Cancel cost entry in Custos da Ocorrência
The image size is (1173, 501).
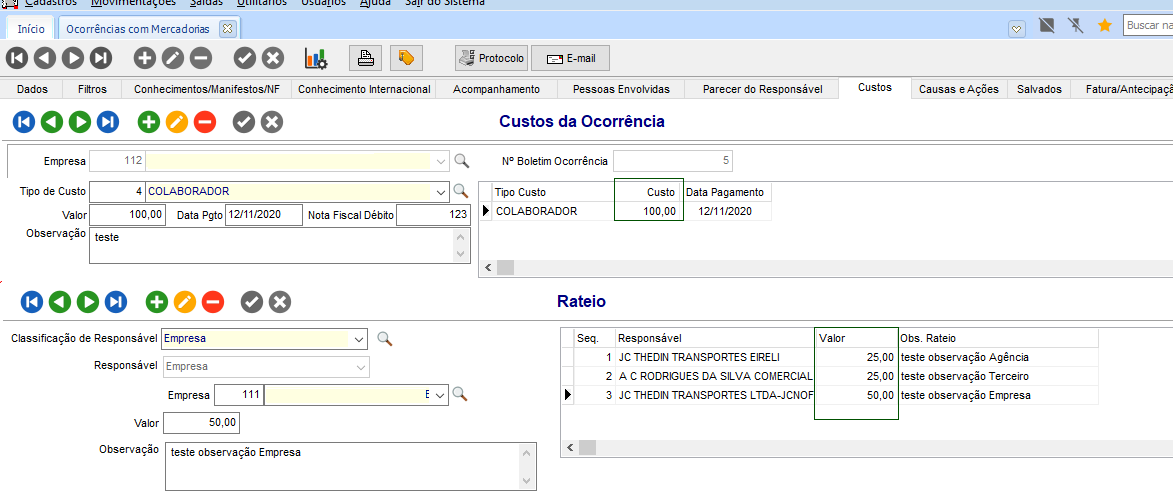(272, 121)
